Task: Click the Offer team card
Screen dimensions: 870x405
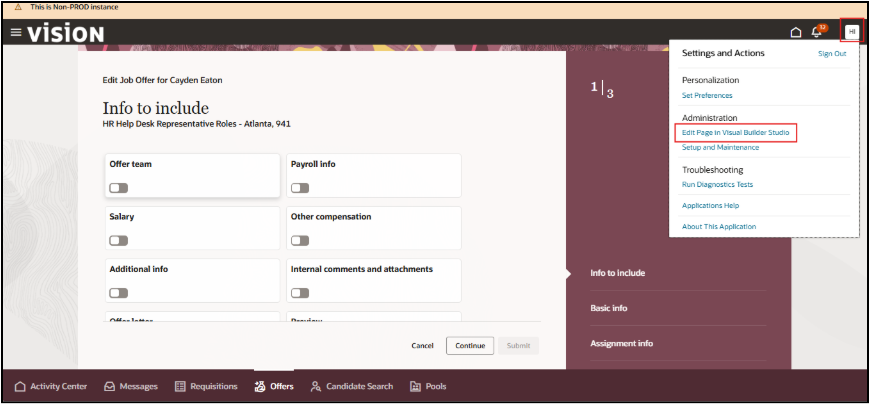Action: click(193, 175)
